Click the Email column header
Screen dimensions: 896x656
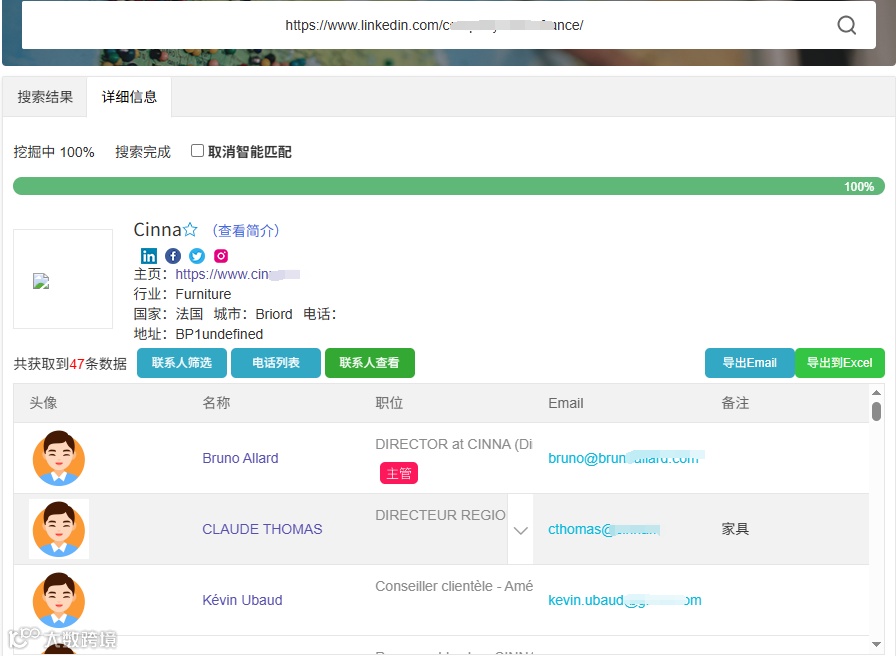pos(566,403)
